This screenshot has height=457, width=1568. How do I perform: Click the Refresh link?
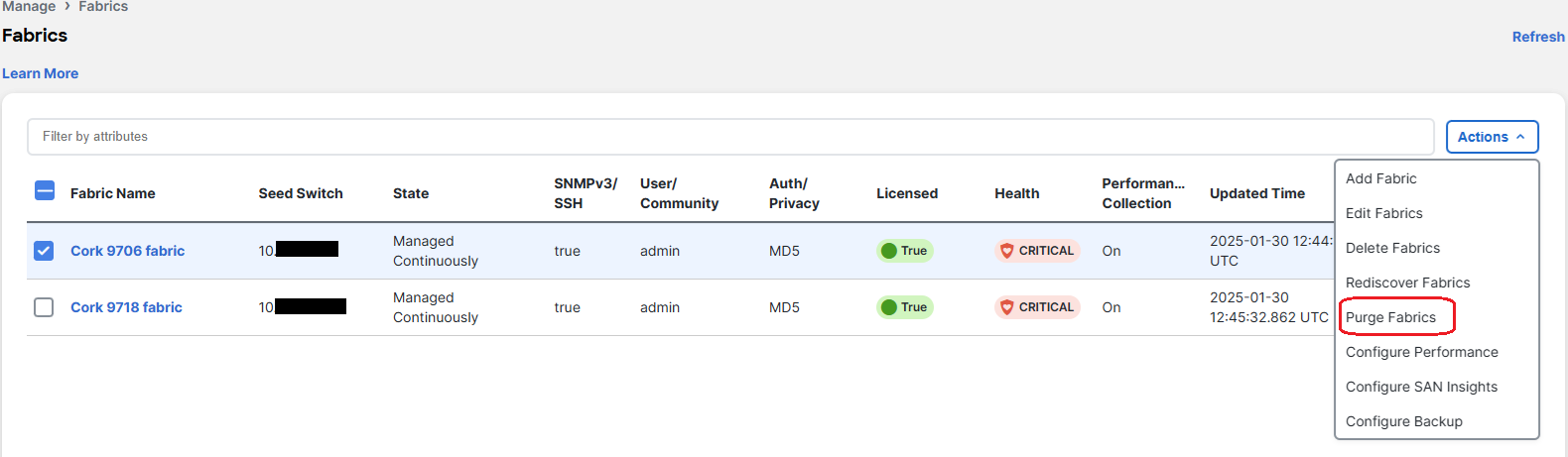(x=1537, y=37)
